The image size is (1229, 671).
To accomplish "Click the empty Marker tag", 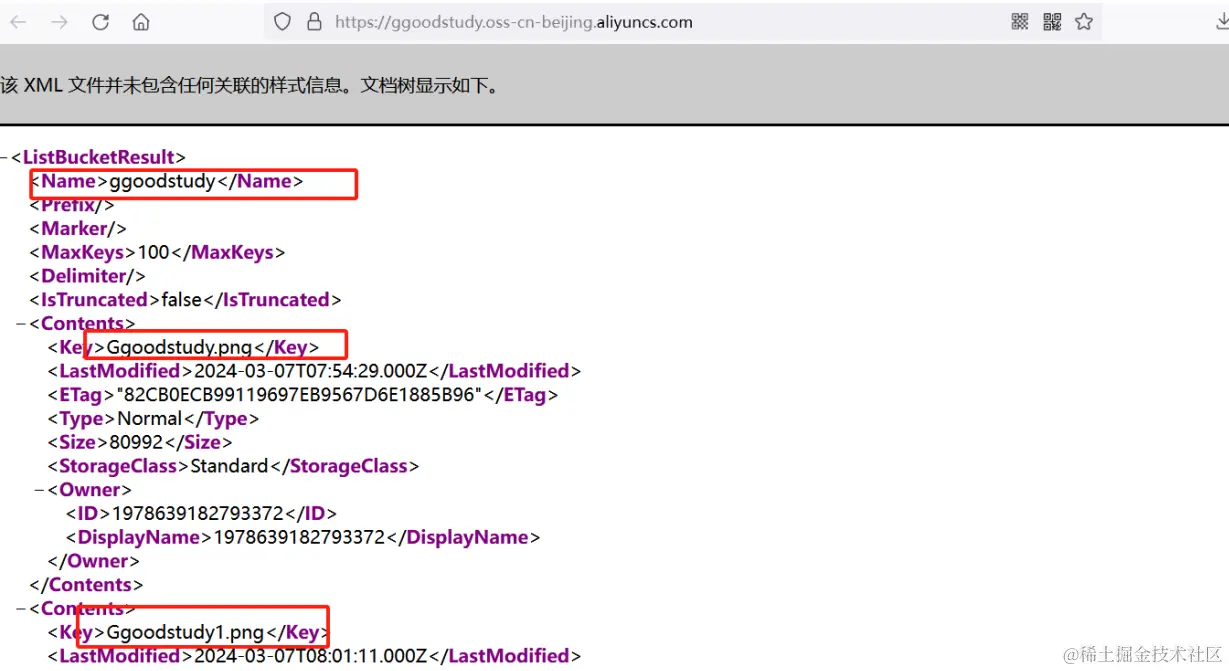I will point(79,229).
